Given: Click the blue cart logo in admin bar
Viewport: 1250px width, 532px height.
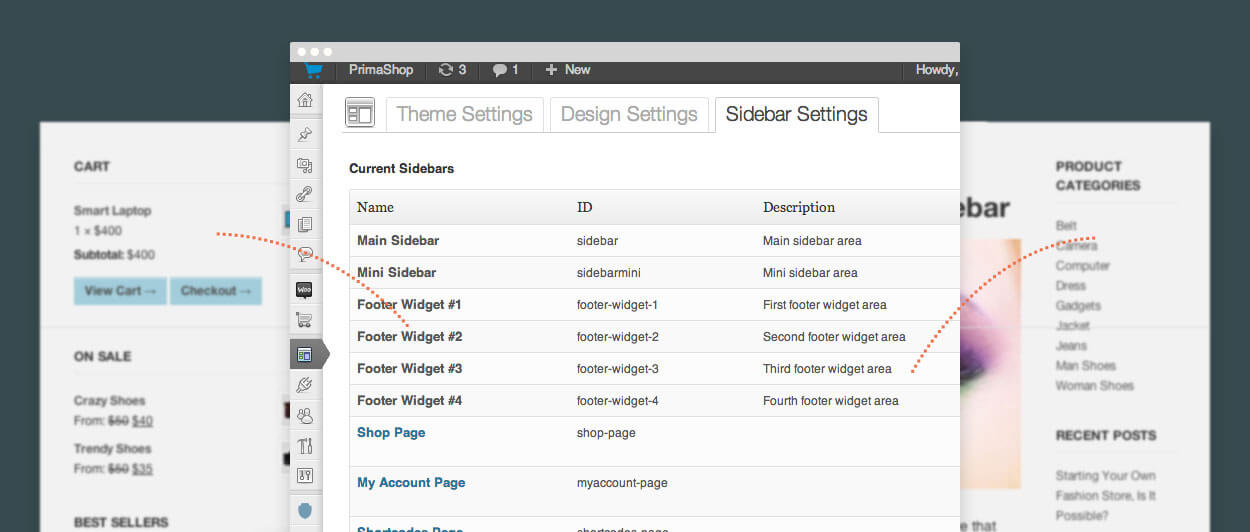Looking at the screenshot, I should click(x=314, y=70).
